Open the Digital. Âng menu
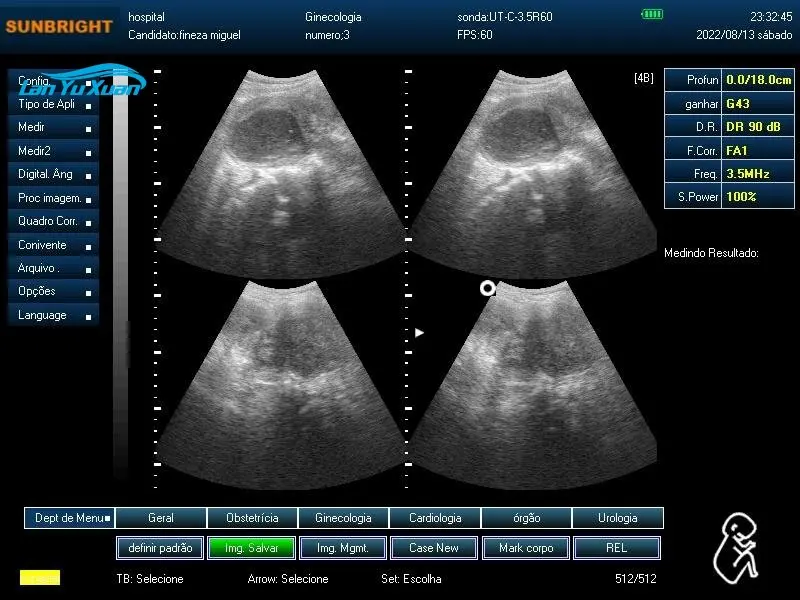Screen dimensions: 800x600 tap(53, 174)
